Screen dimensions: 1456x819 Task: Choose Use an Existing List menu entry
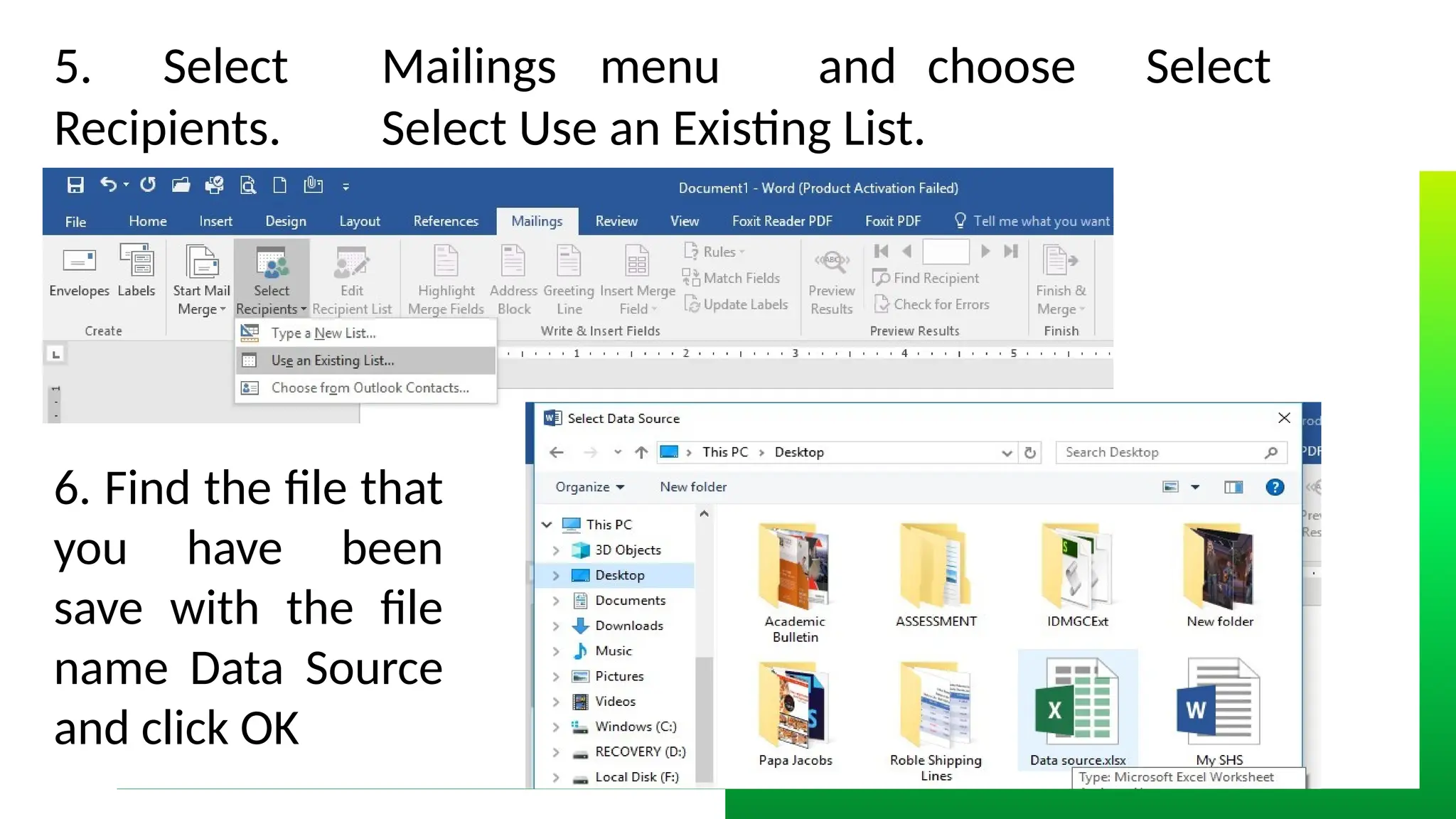333,360
